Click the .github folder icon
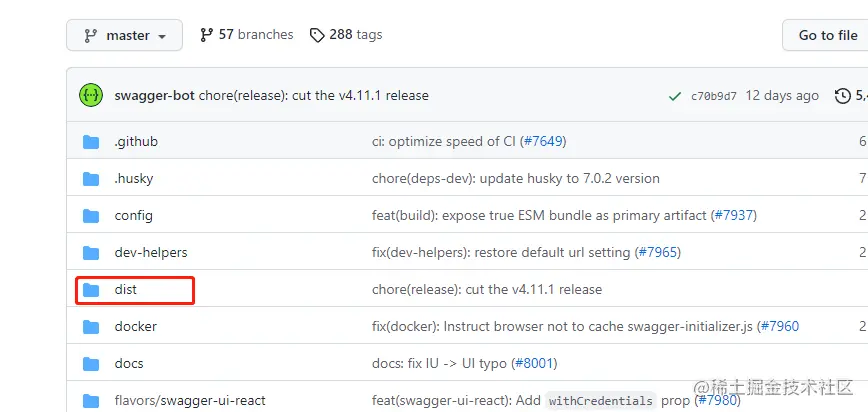The image size is (868, 412). pos(91,142)
